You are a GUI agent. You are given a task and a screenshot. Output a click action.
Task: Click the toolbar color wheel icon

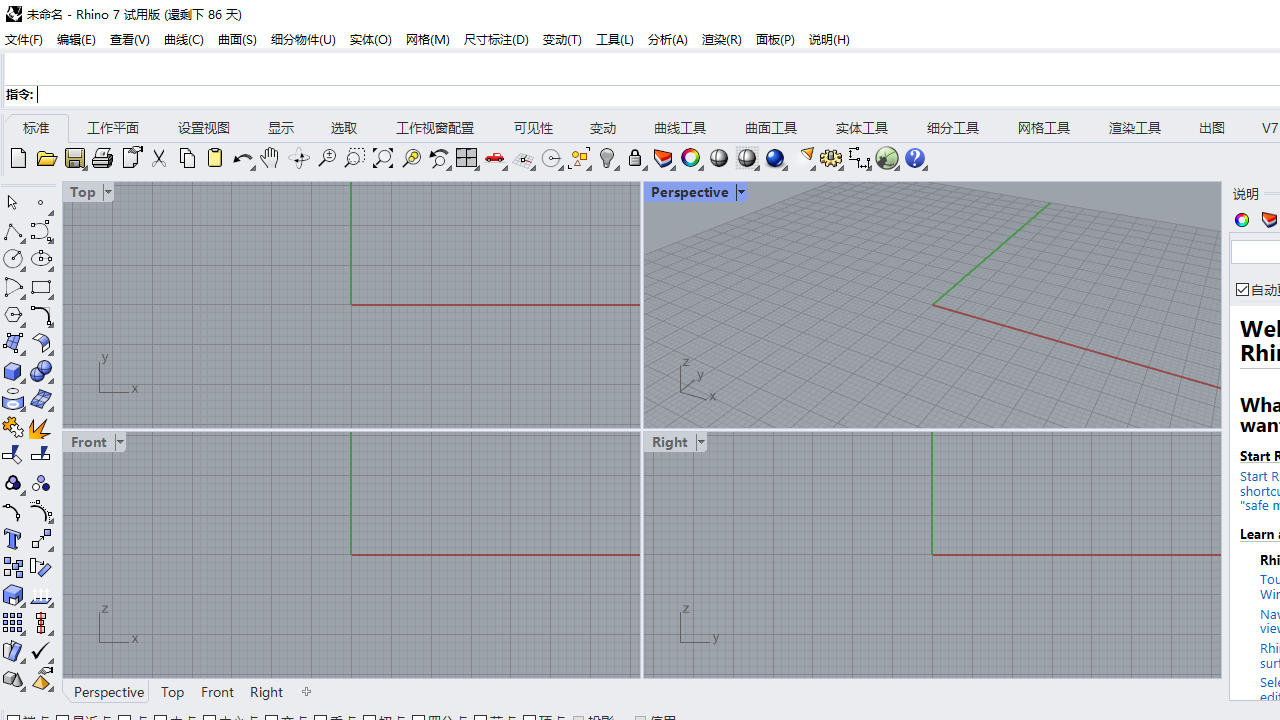(691, 158)
